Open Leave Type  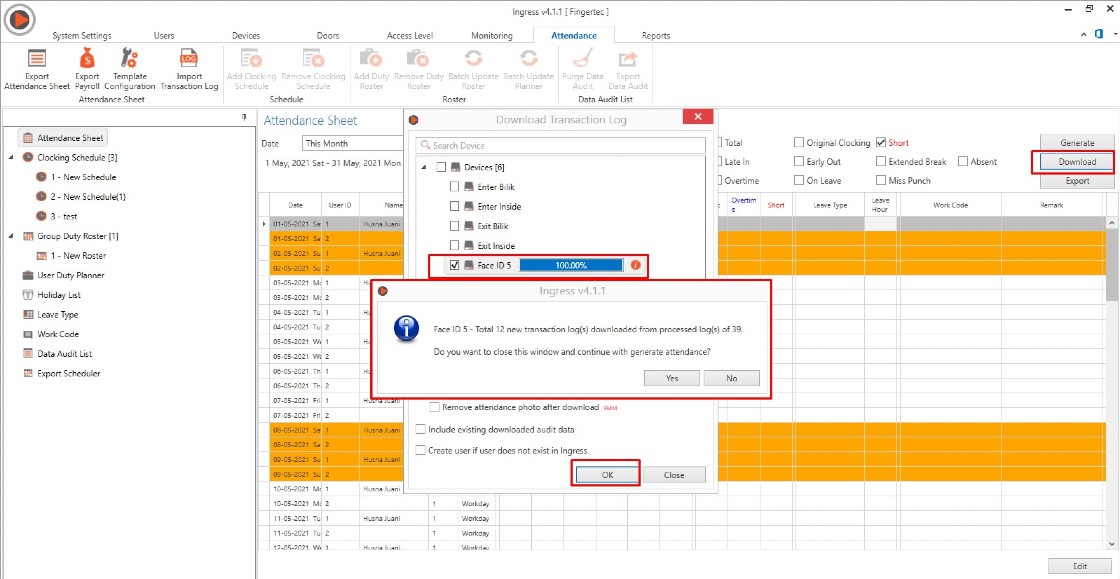tap(50, 314)
